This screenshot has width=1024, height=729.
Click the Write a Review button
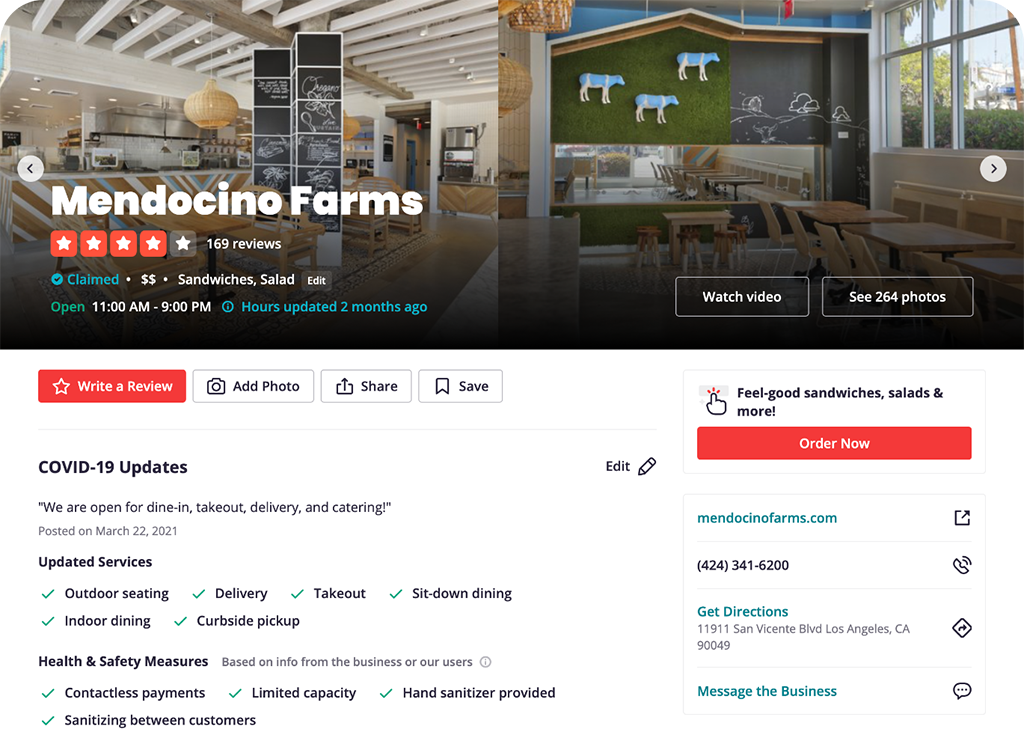click(x=112, y=386)
